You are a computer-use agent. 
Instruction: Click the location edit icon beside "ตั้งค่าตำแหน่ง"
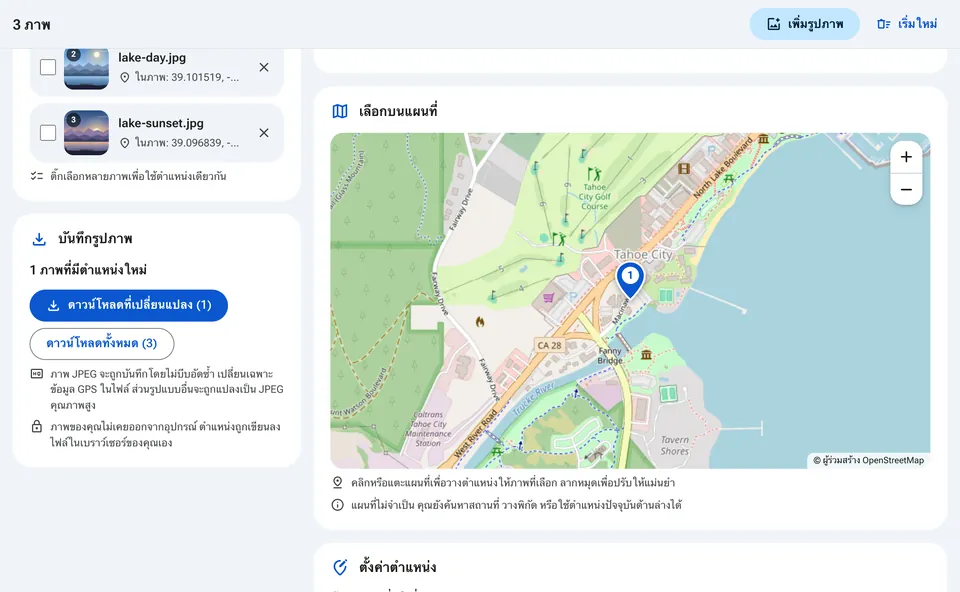[340, 567]
